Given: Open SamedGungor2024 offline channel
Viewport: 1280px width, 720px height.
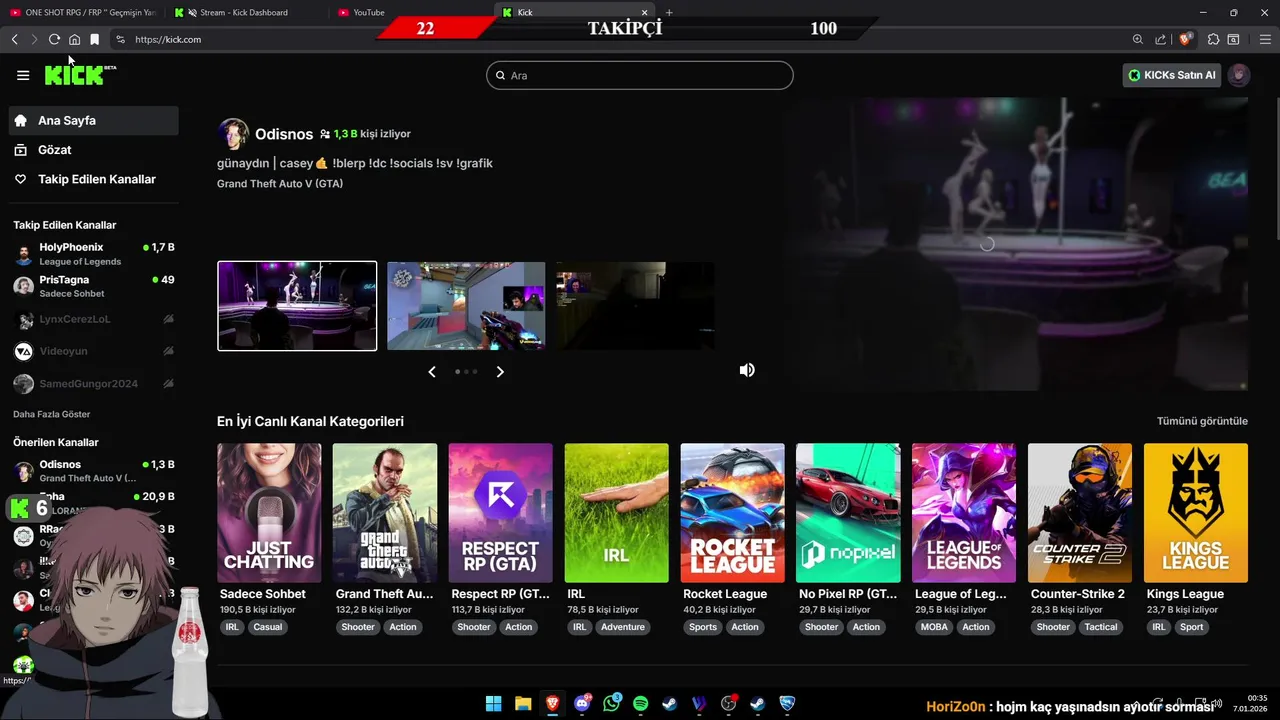Looking at the screenshot, I should [x=94, y=384].
